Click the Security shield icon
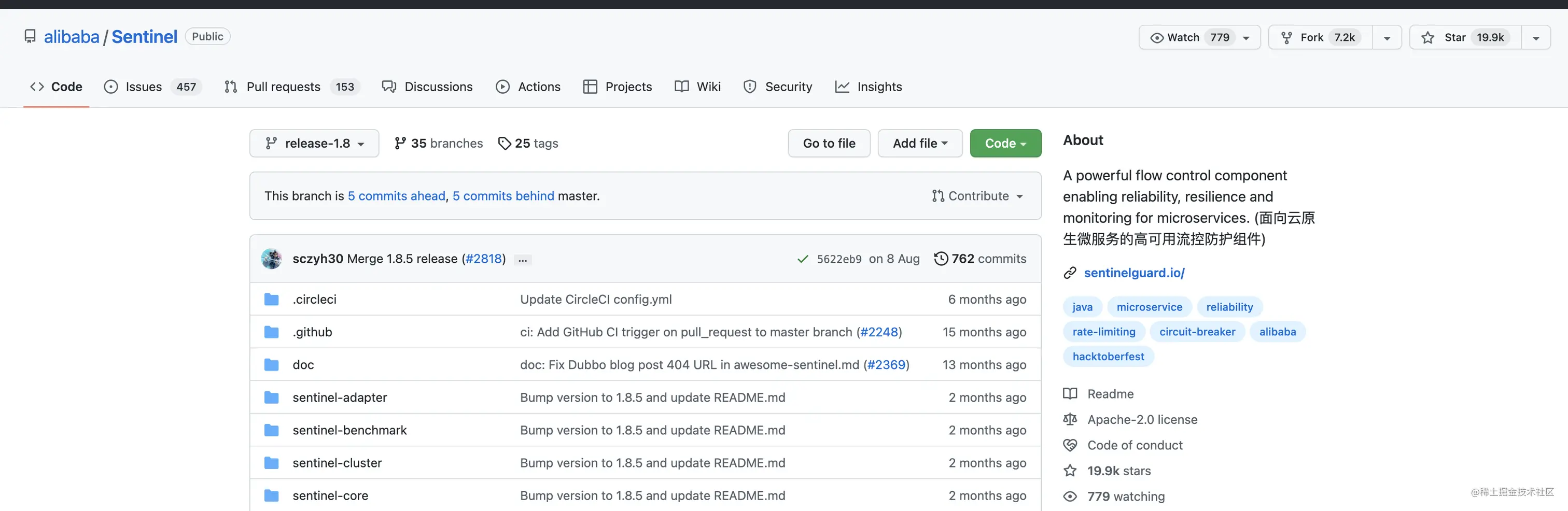 click(x=749, y=87)
